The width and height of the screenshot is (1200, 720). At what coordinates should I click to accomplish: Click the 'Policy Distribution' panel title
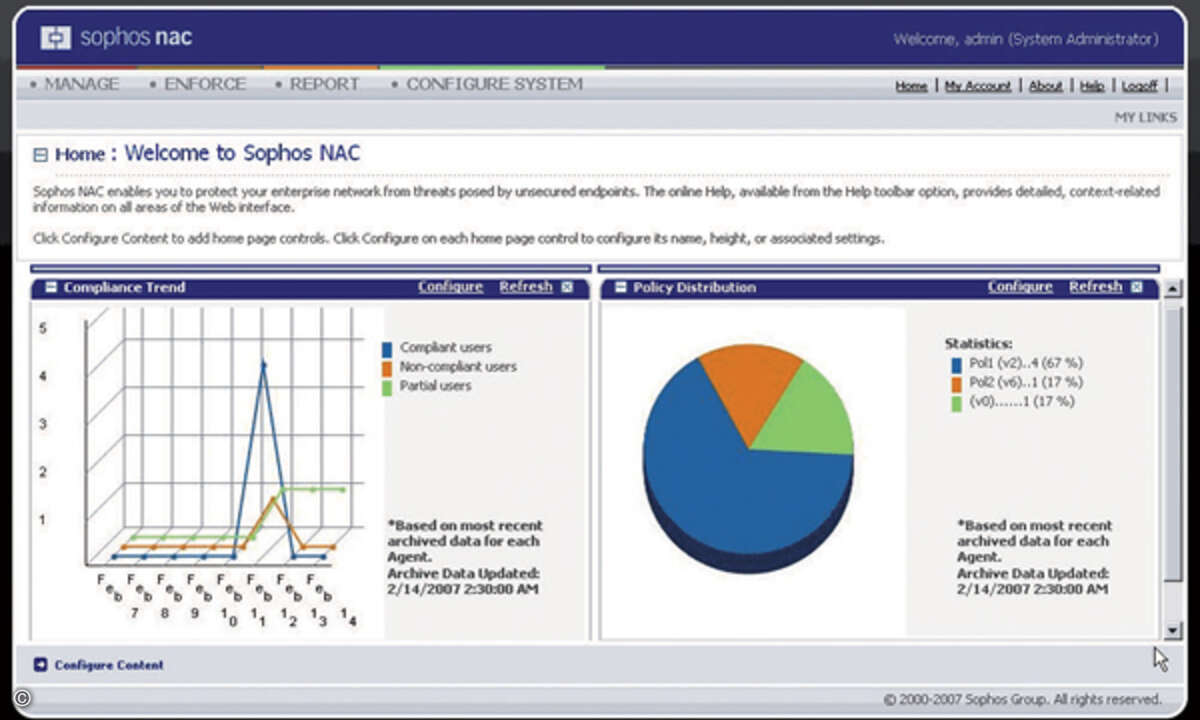coord(694,287)
